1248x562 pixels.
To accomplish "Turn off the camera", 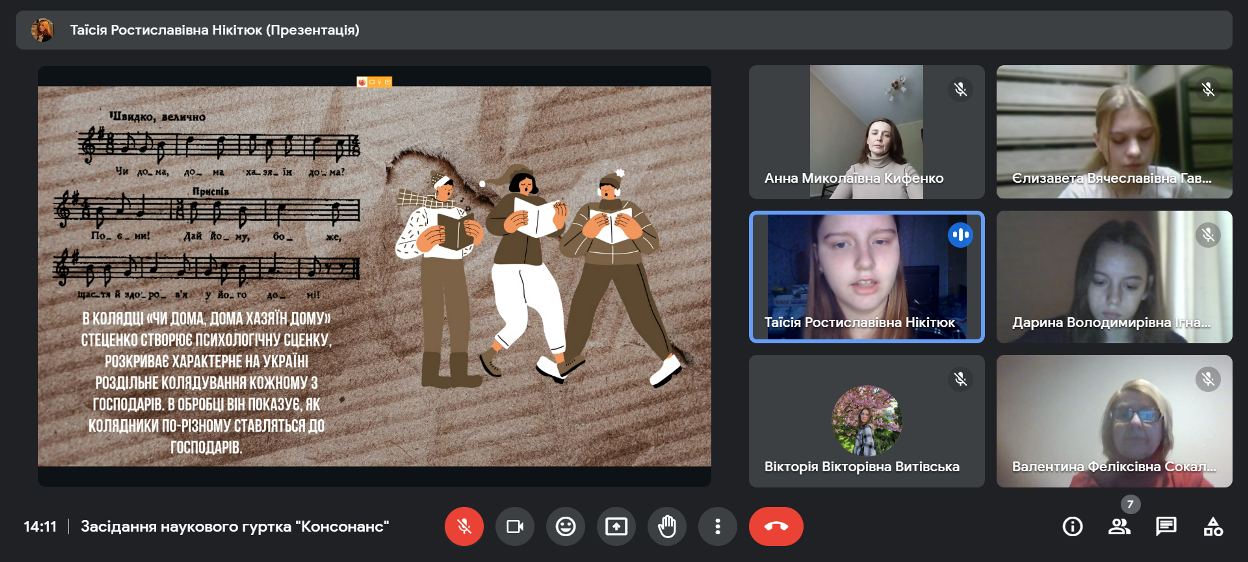I will (515, 526).
